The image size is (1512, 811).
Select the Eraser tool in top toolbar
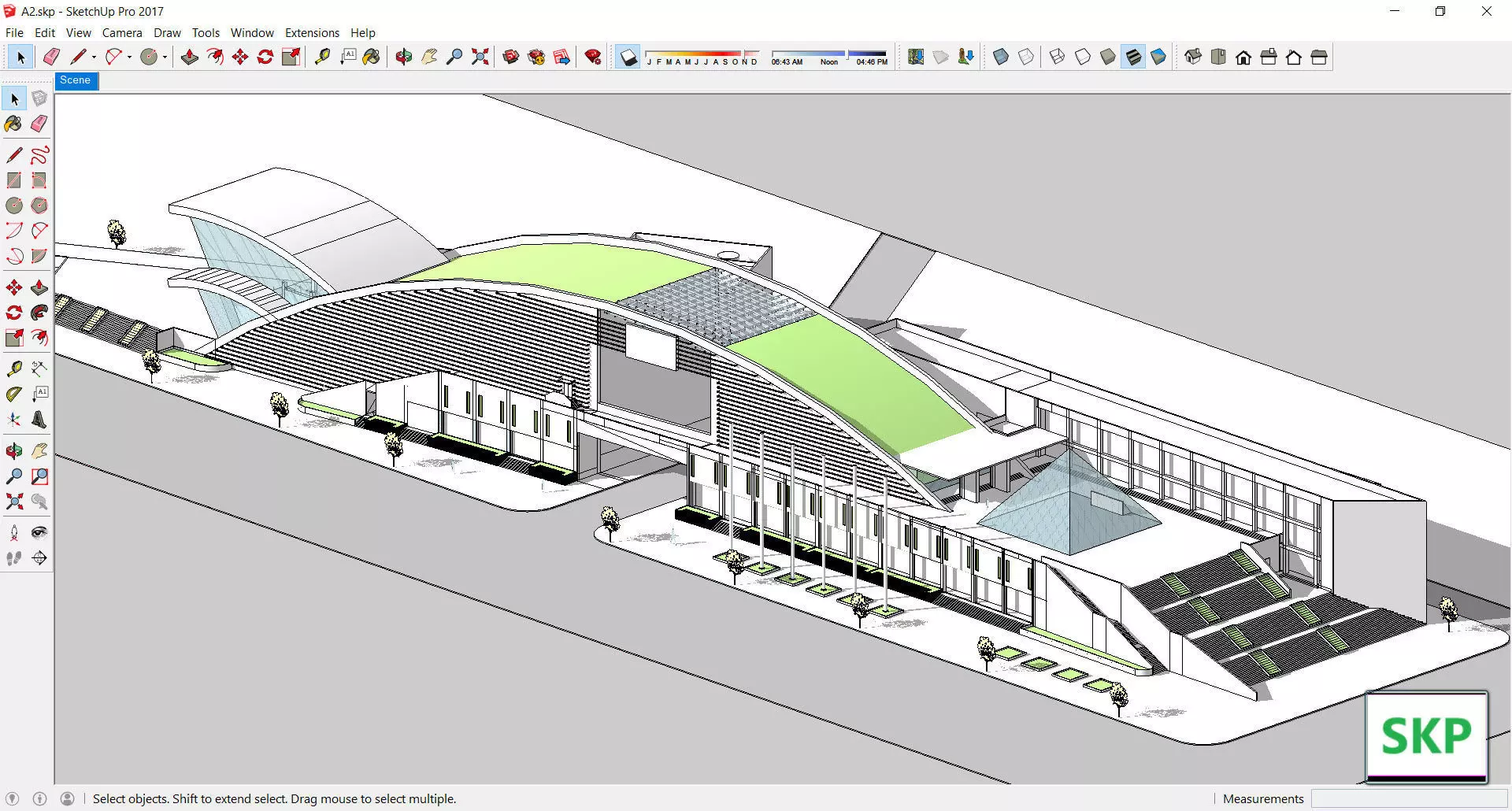pyautogui.click(x=52, y=57)
